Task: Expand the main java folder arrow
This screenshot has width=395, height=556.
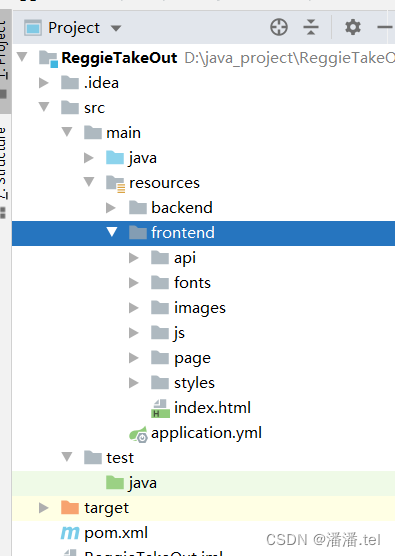Action: click(89, 158)
